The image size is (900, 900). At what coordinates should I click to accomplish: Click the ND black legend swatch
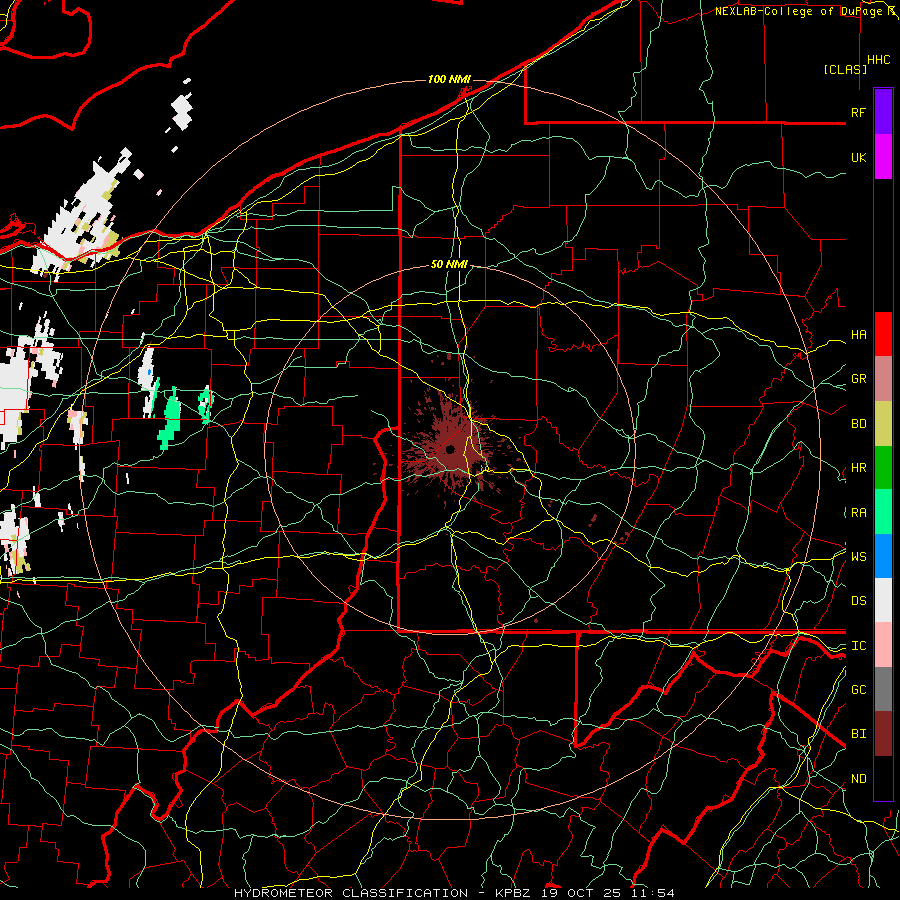(883, 778)
